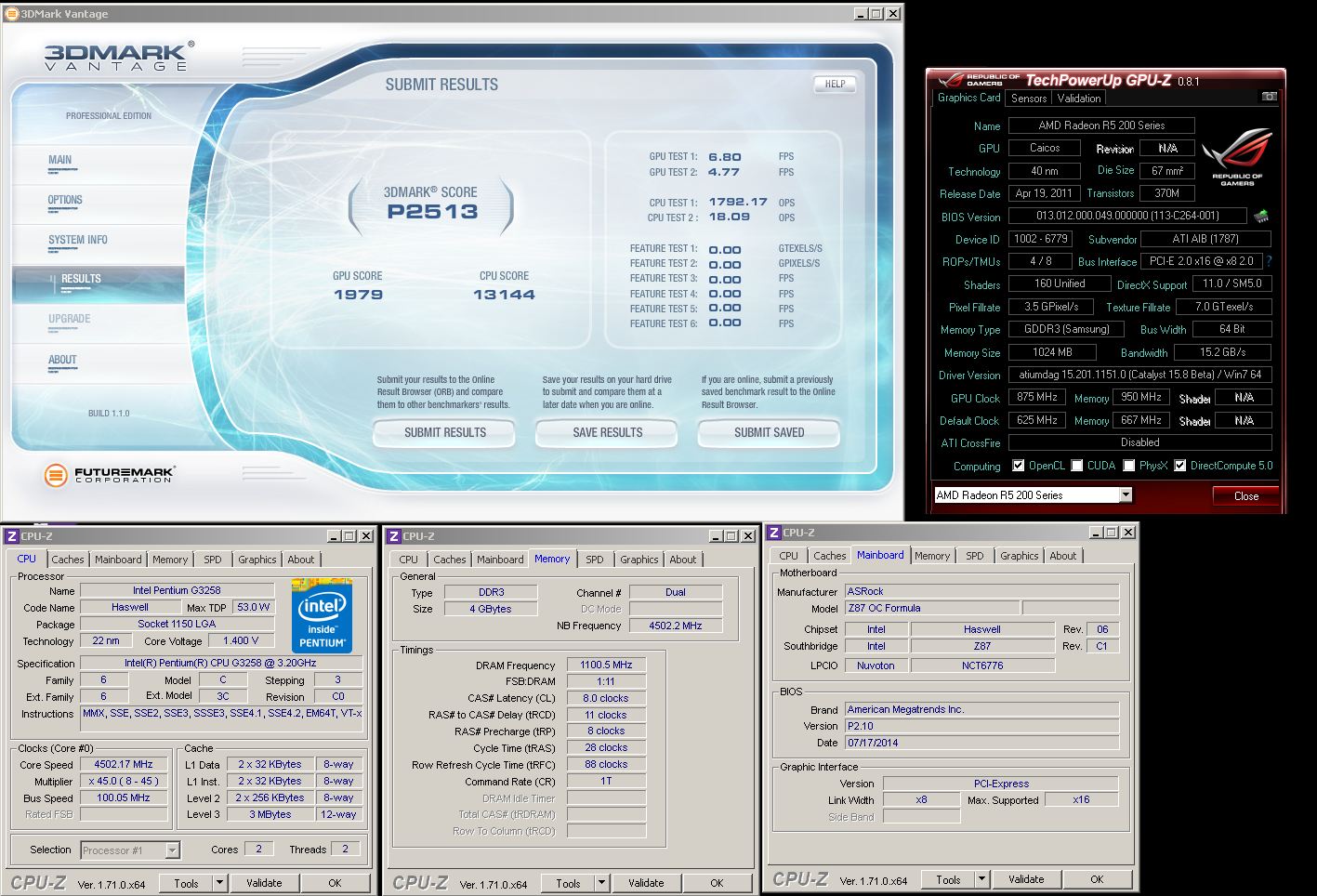The image size is (1317, 896).
Task: Click Tools button in CPU-Z Mainboard window
Action: point(948,879)
